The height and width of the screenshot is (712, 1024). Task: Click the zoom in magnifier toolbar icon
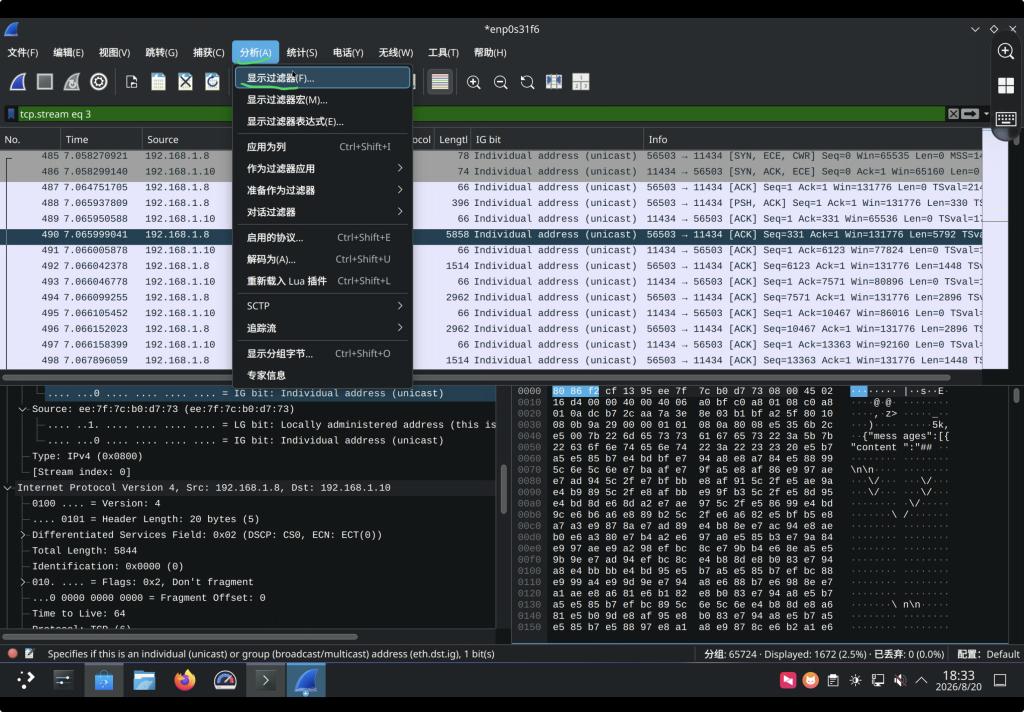(x=473, y=82)
